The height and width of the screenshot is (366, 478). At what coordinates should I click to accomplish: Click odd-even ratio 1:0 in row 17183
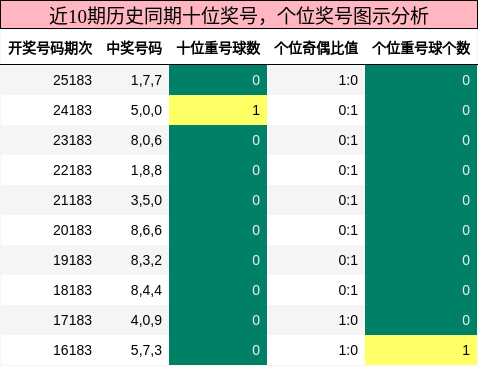tap(348, 320)
